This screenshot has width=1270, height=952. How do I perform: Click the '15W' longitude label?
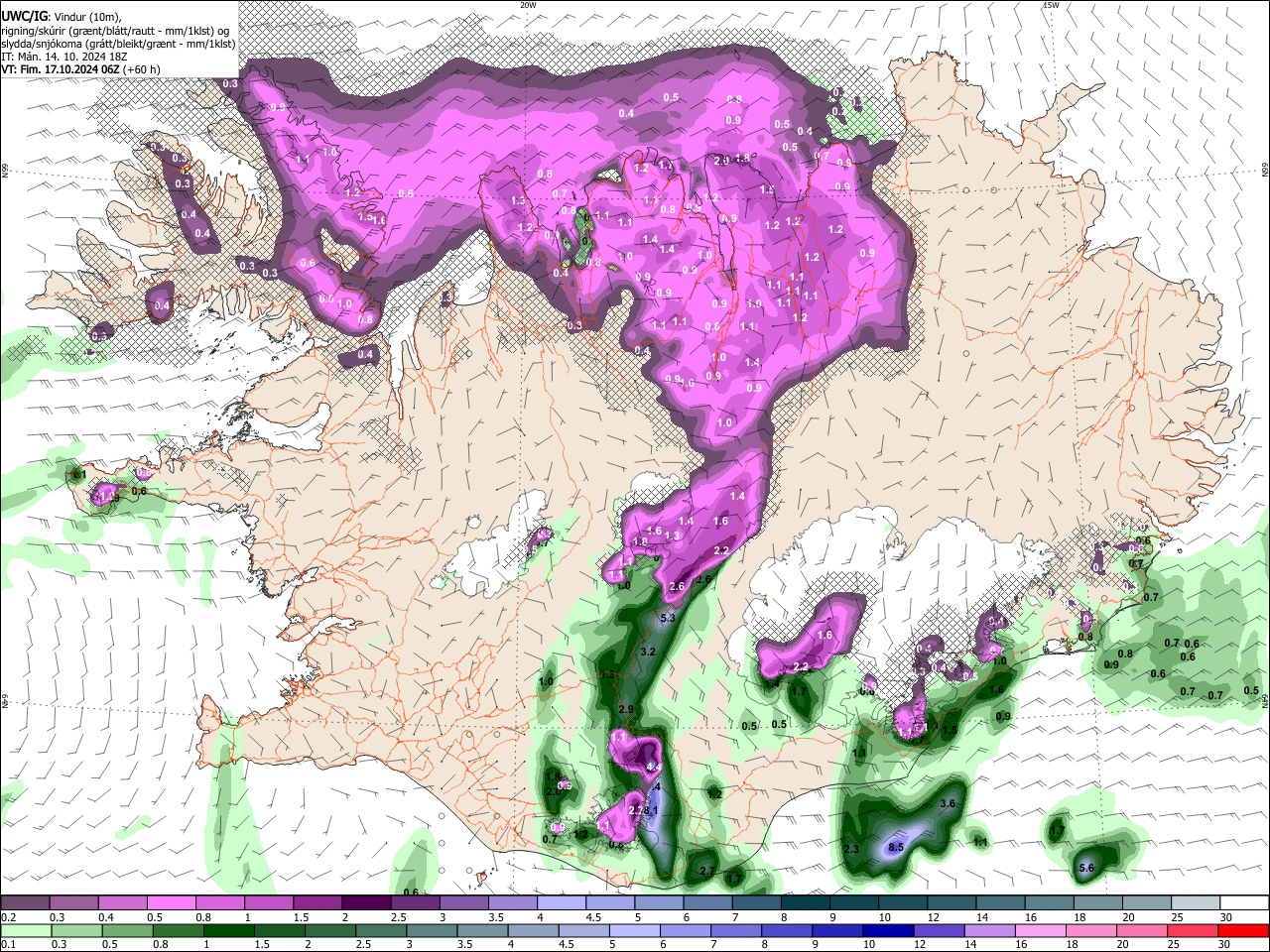[x=1050, y=5]
